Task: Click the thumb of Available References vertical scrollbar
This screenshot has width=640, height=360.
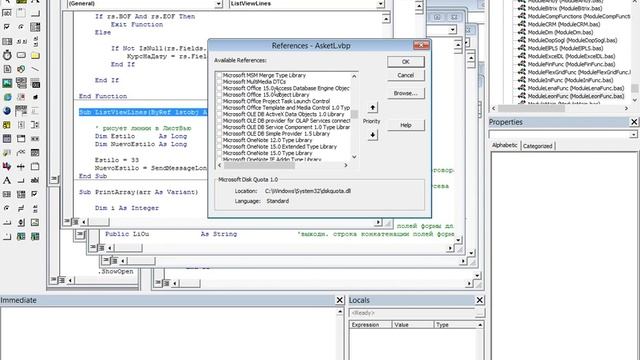Action: click(354, 114)
